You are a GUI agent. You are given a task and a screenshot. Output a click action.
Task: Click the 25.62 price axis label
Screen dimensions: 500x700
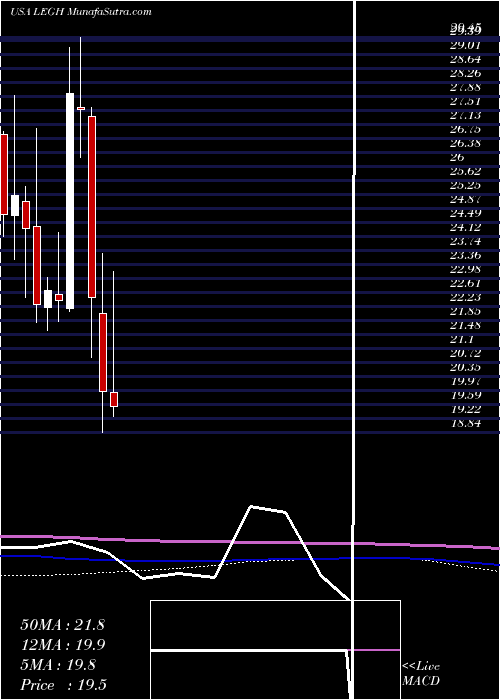click(x=465, y=171)
